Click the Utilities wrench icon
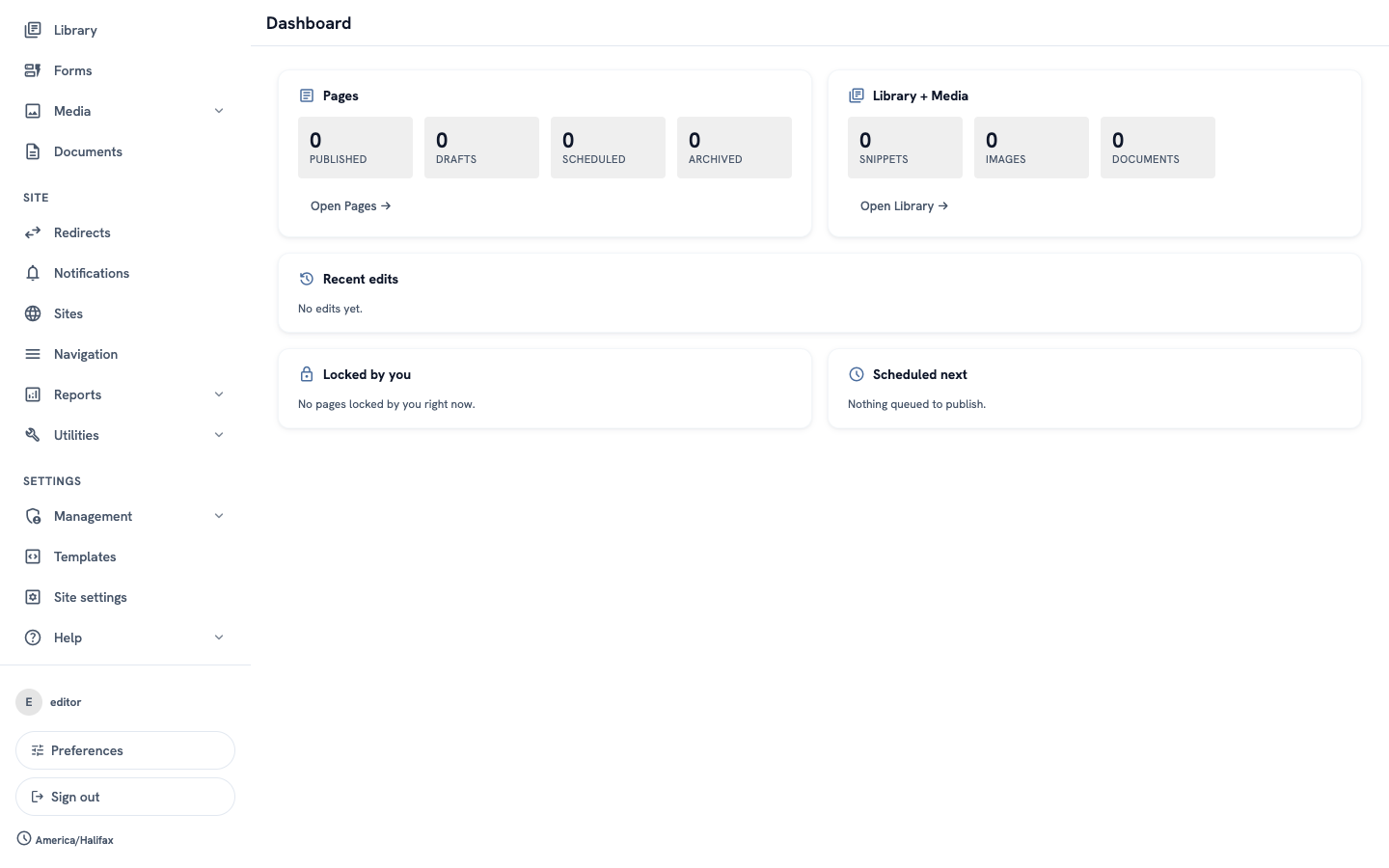Image resolution: width=1389 pixels, height=868 pixels. point(33,435)
